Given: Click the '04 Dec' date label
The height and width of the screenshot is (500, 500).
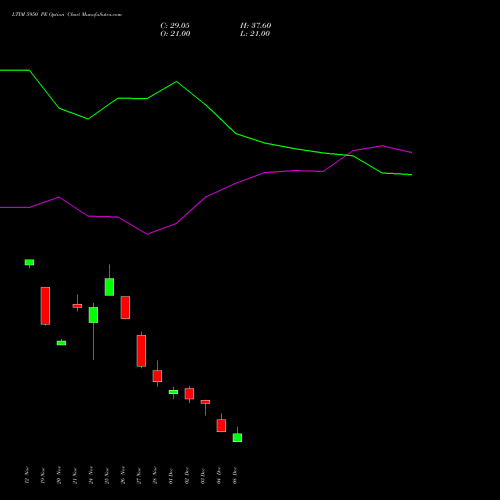Looking at the screenshot, I should coord(219,476).
